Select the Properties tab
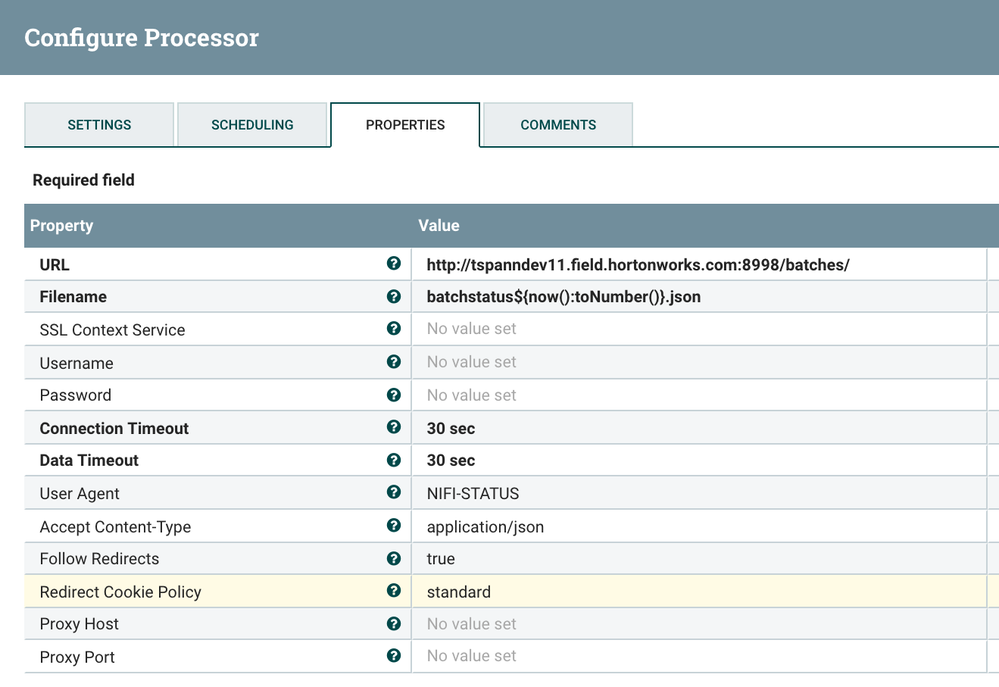Viewport: 999px width, 687px height. click(x=405, y=125)
